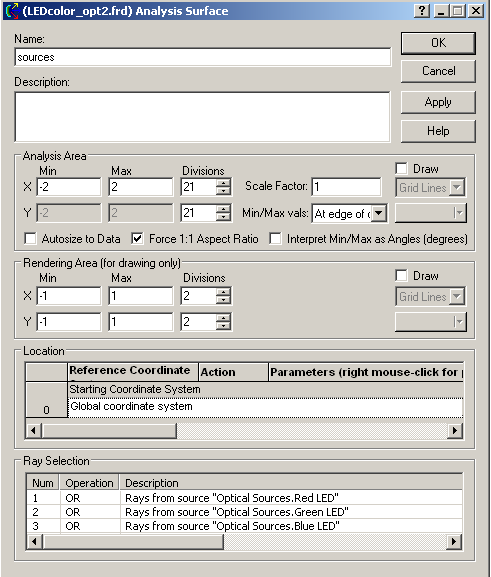This screenshot has height=577, width=491.
Task: Click Rendering Area X Max field
Action: 141,296
